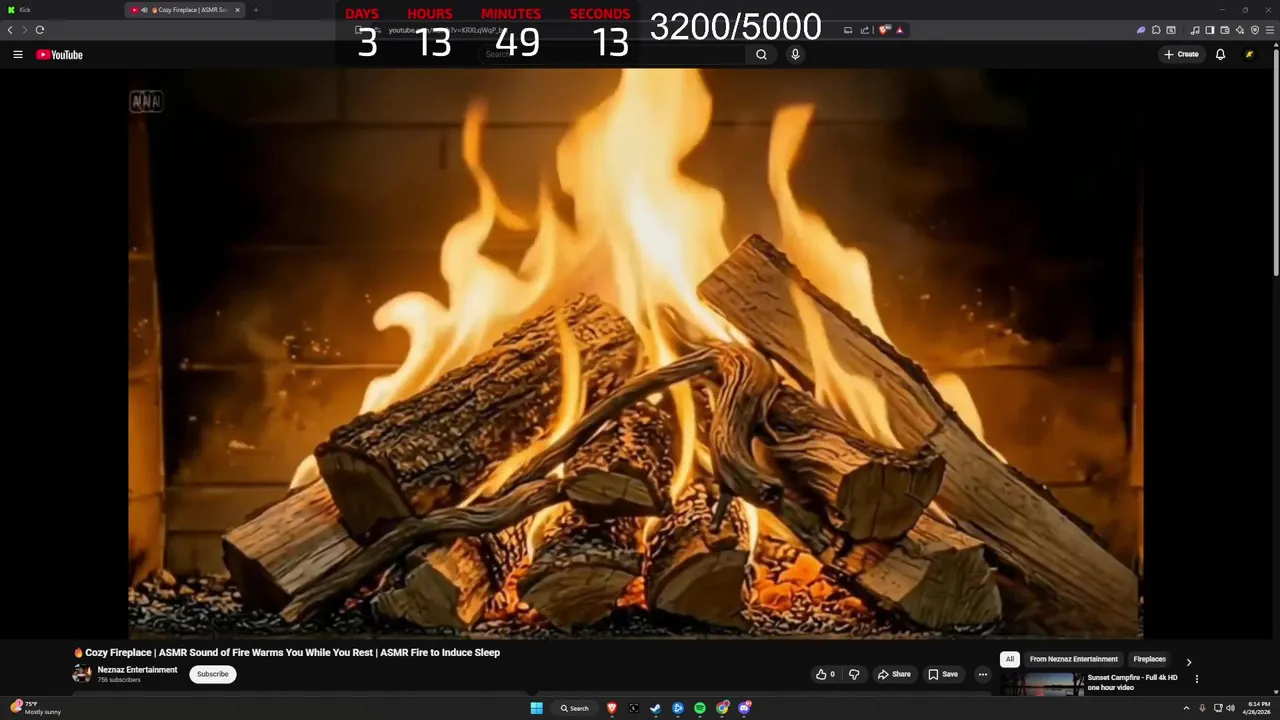Image resolution: width=1280 pixels, height=720 pixels.
Task: Open the YouTube account avatar menu
Action: pyautogui.click(x=1249, y=55)
